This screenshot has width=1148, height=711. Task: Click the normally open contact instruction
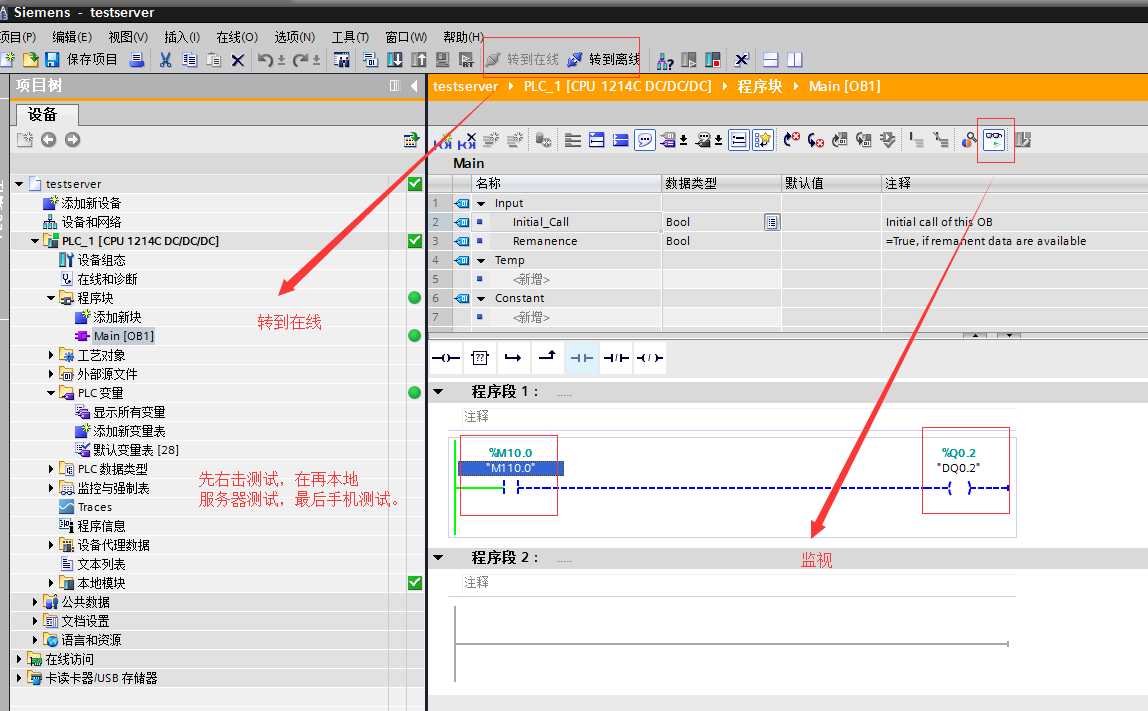coord(582,357)
